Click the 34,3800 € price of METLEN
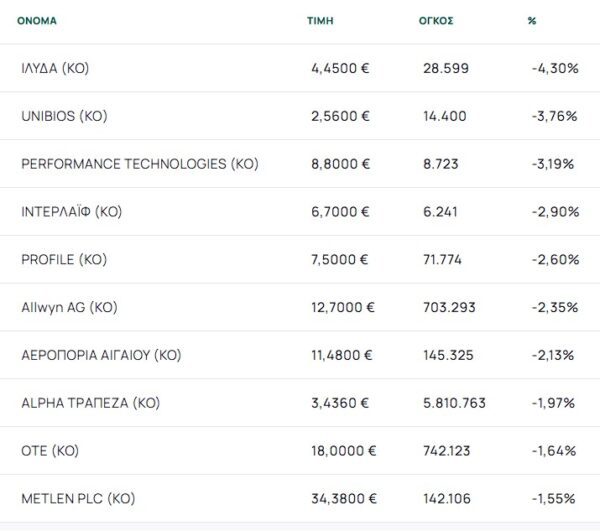600x531 pixels. [342, 498]
